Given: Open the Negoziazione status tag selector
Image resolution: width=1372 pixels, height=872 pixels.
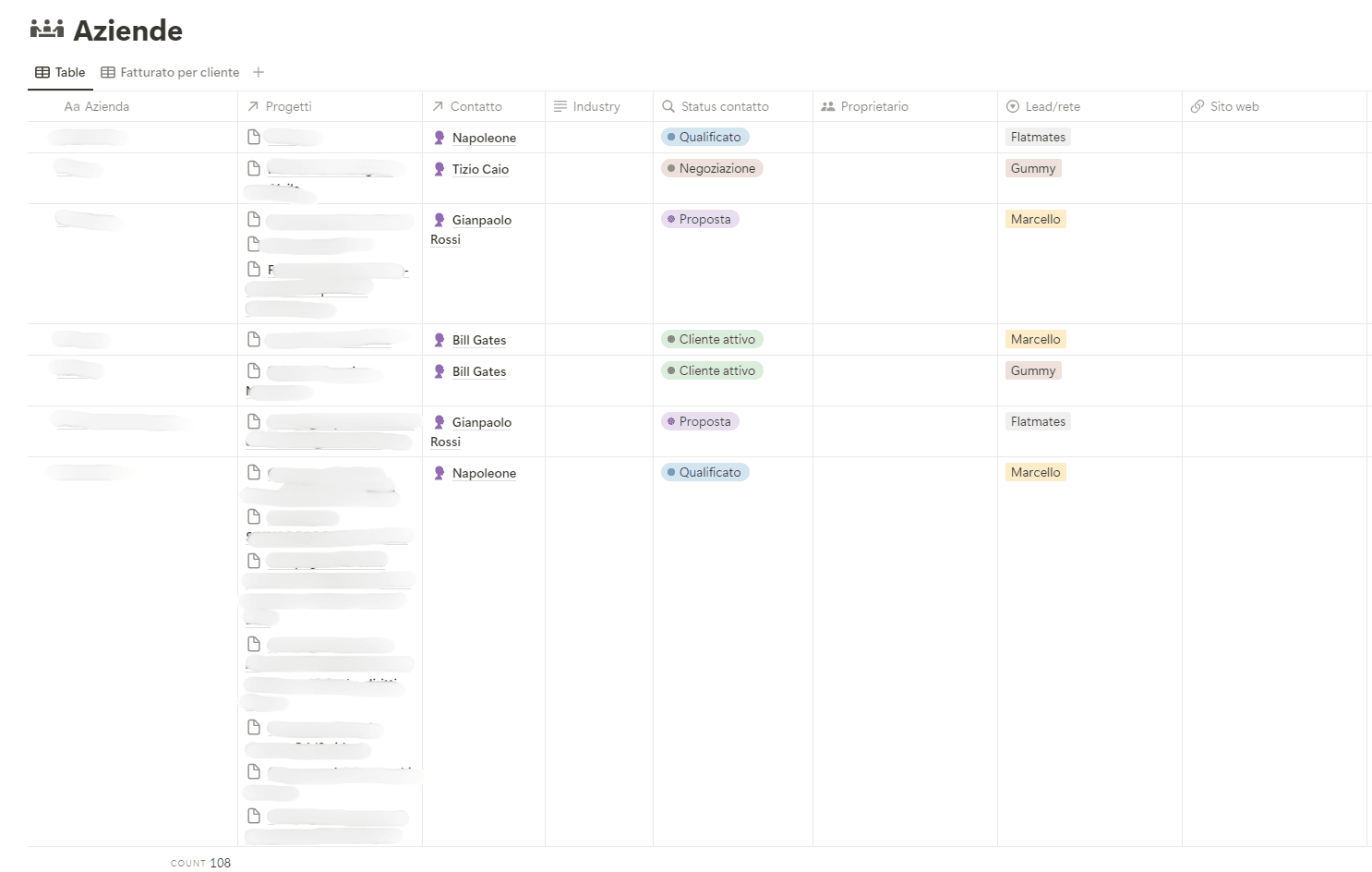Looking at the screenshot, I should (x=712, y=168).
